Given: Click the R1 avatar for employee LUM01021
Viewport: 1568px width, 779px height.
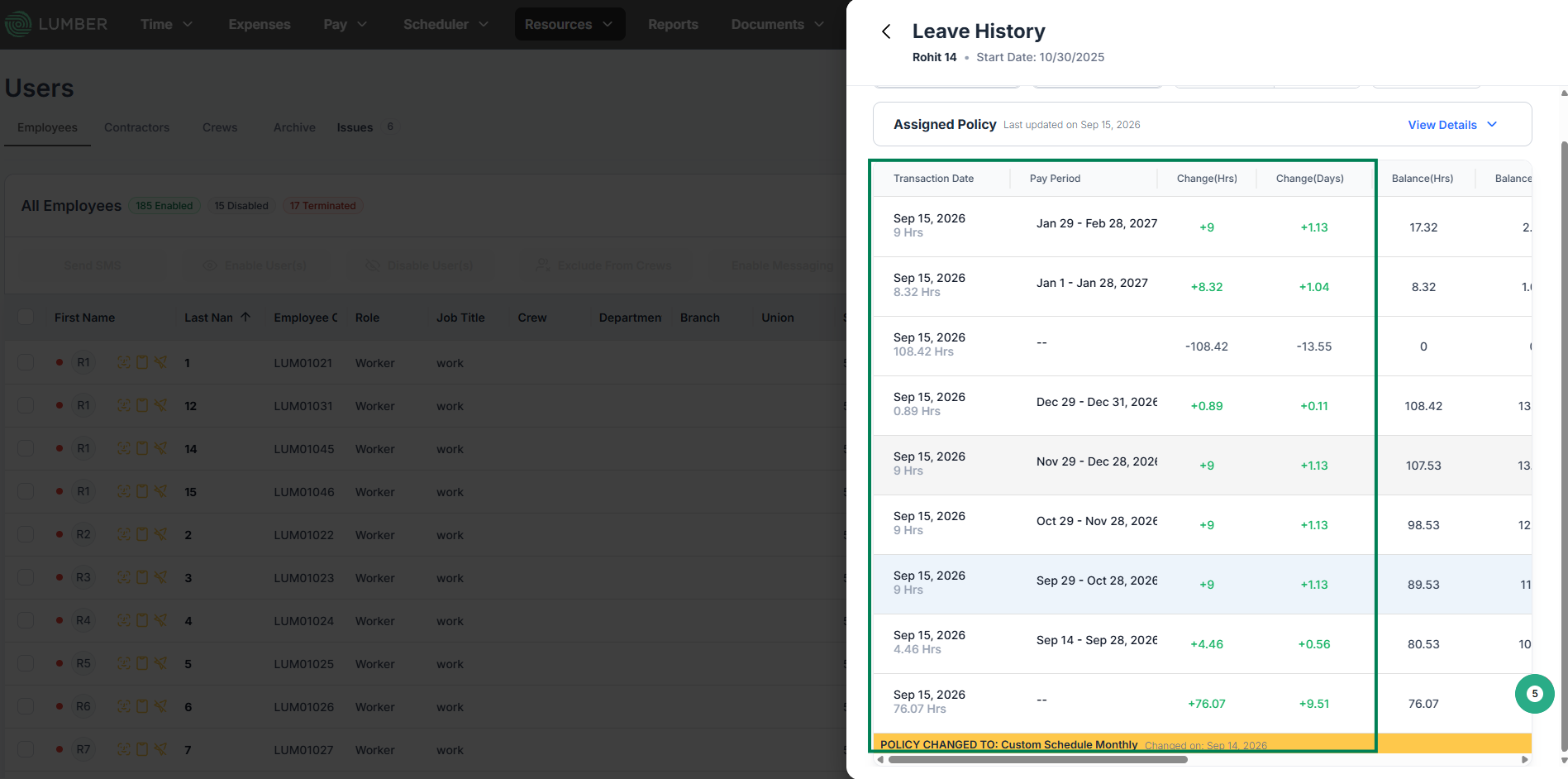Looking at the screenshot, I should pos(83,362).
